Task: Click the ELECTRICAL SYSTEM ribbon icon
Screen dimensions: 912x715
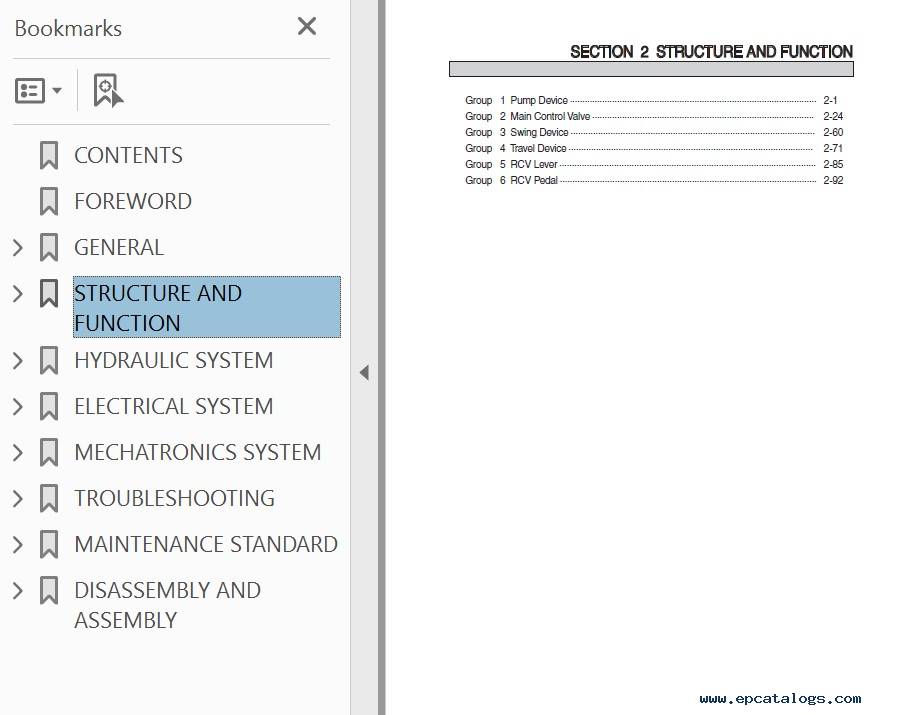Action: click(x=49, y=406)
